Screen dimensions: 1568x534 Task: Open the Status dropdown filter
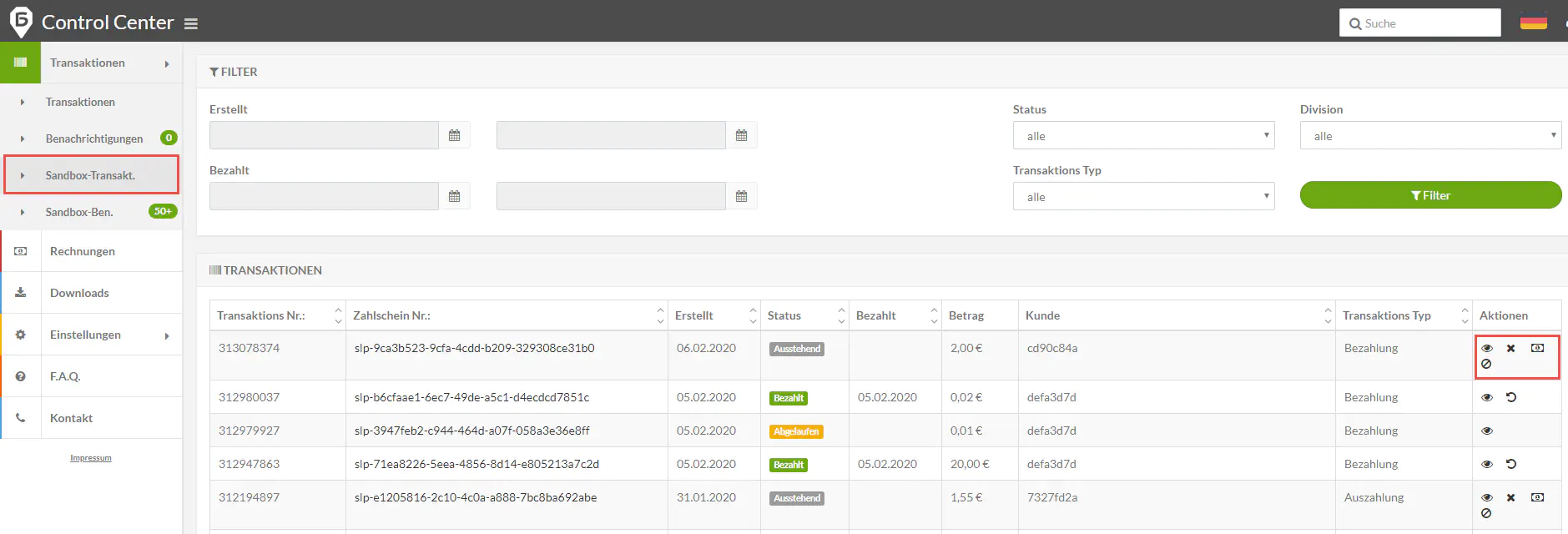(1143, 136)
